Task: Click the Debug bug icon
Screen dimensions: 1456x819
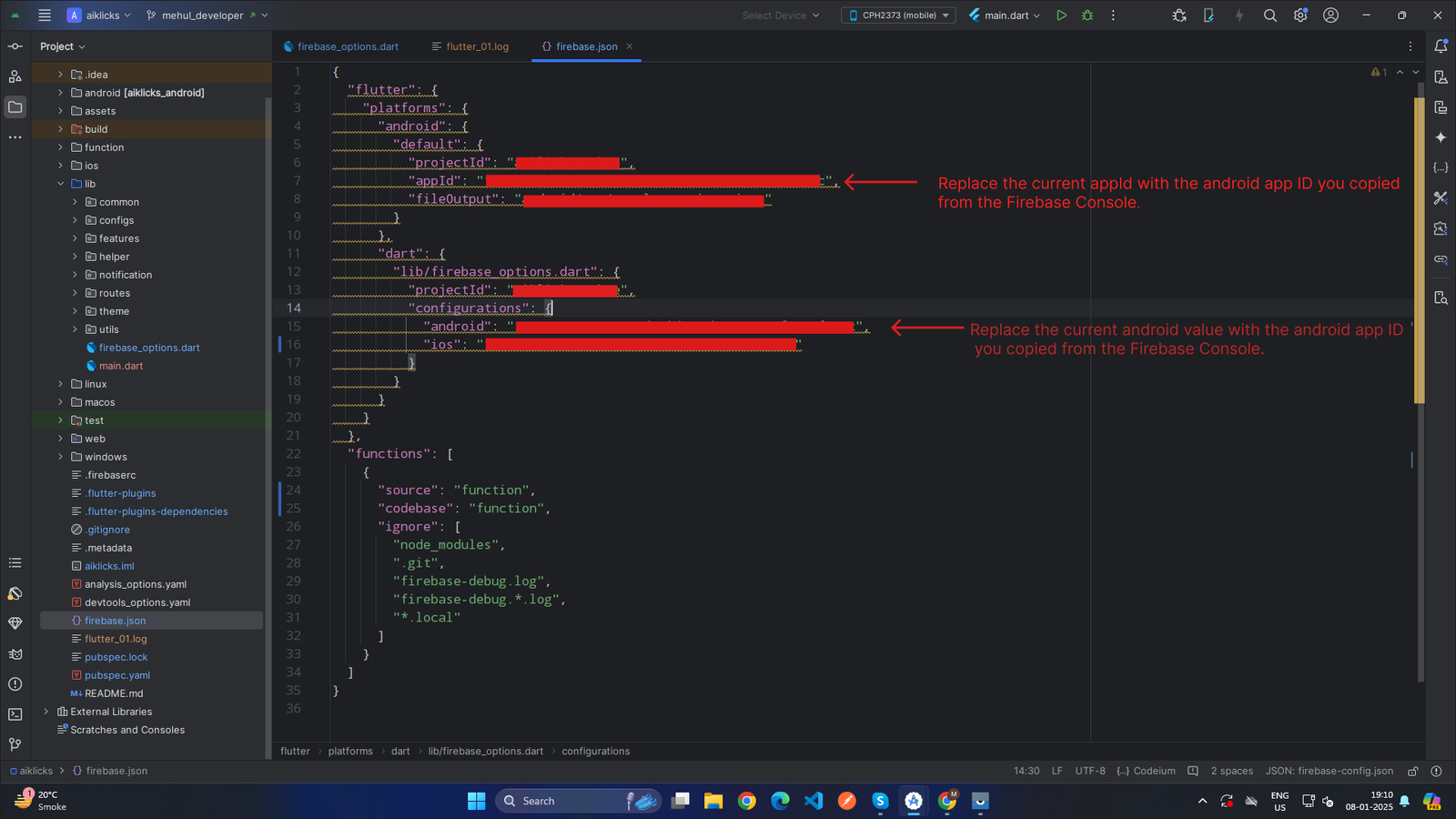Action: pos(1087,15)
